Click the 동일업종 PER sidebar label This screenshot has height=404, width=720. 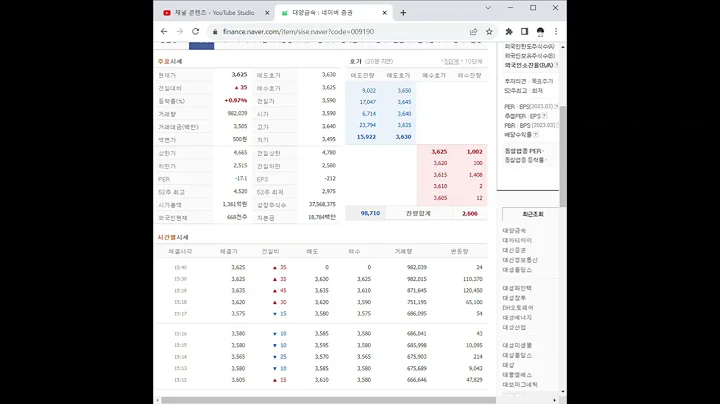click(x=523, y=151)
